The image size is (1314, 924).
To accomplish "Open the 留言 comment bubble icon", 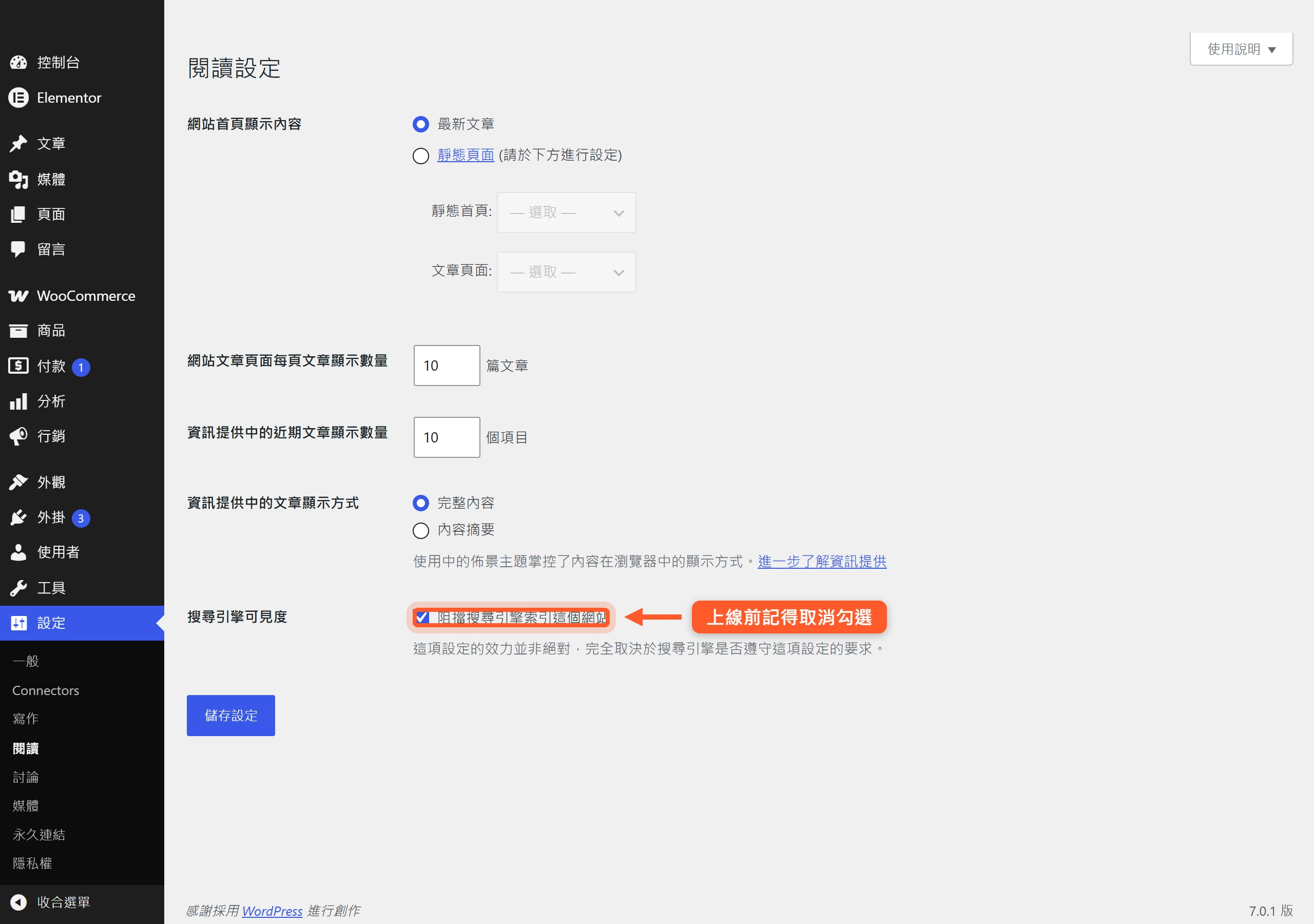I will pyautogui.click(x=18, y=249).
